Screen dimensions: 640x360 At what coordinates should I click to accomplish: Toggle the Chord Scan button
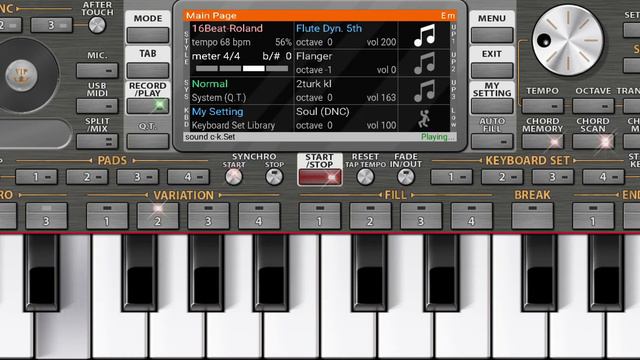point(593,142)
